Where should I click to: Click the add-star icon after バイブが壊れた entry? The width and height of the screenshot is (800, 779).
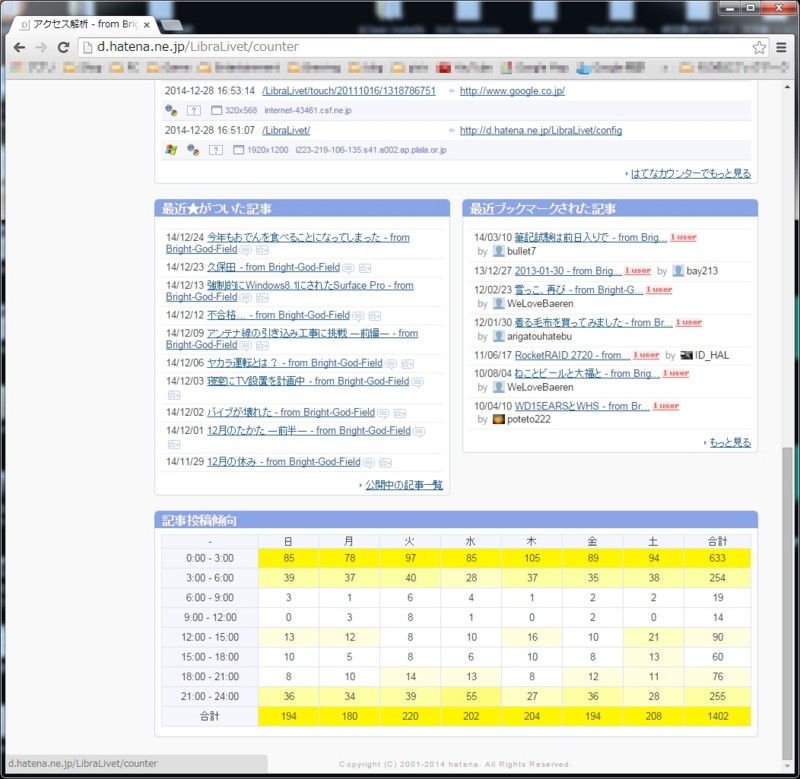[400, 413]
